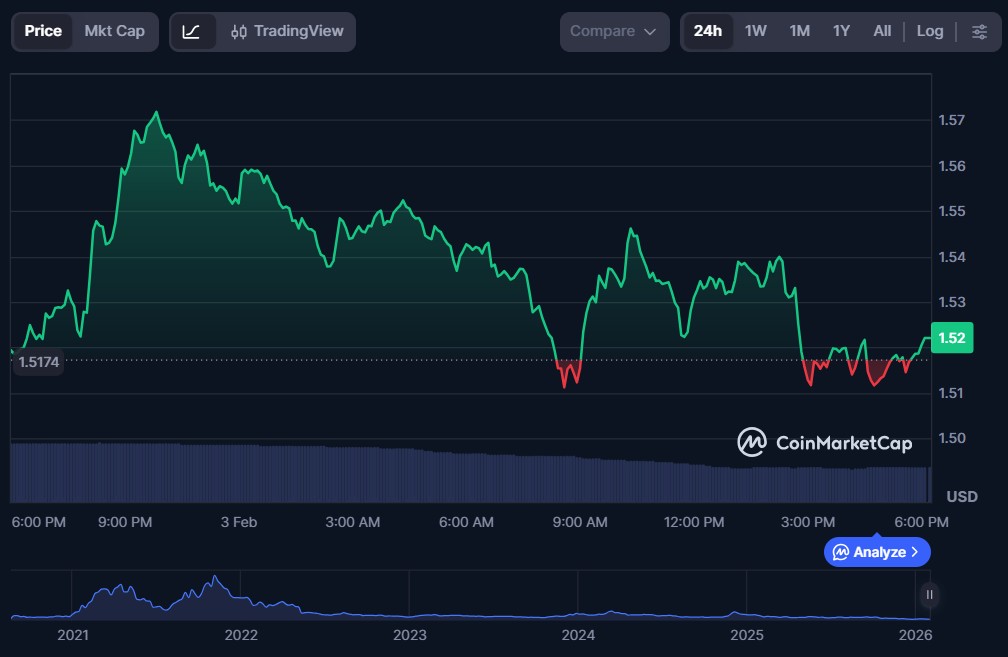Switch chart to Mkt Cap
Screen dimensions: 1008x657
point(114,32)
